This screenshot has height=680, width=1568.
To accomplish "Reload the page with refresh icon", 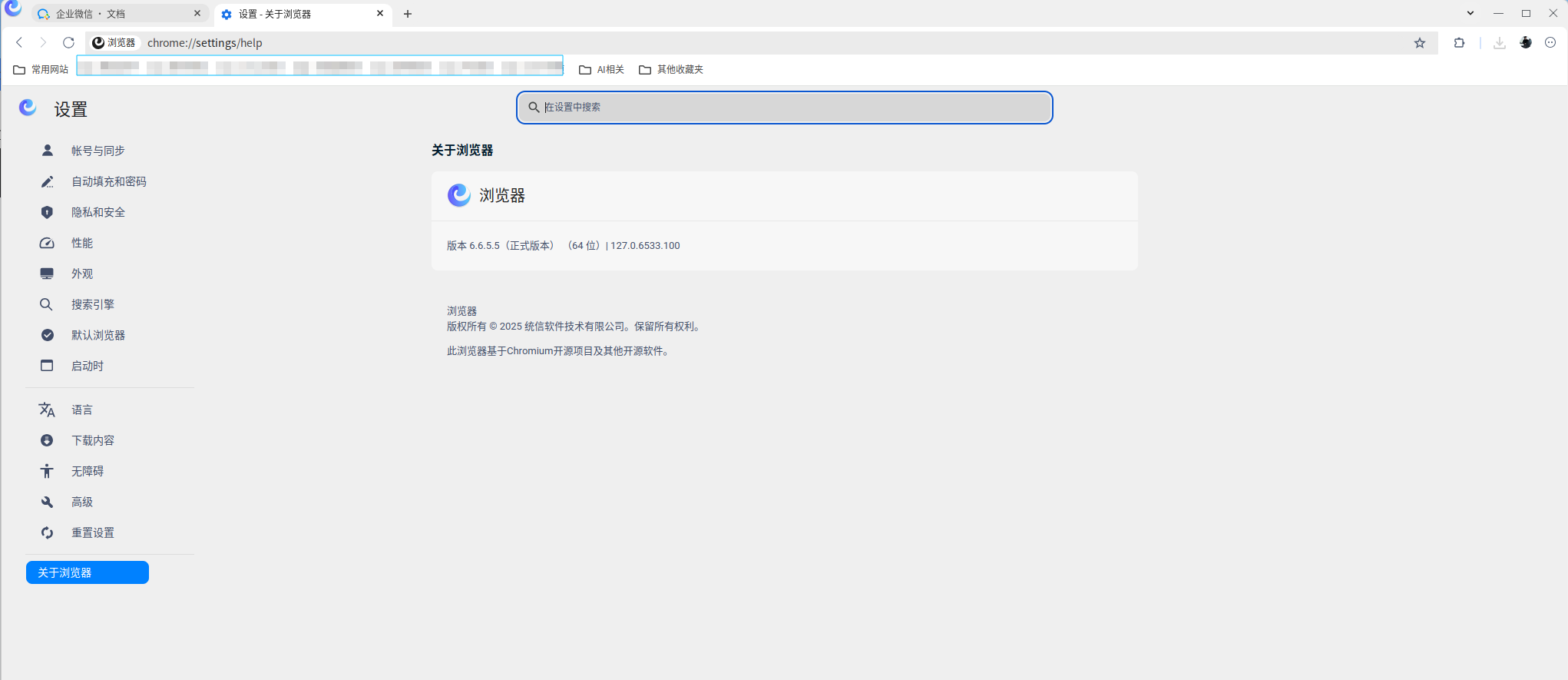I will (x=68, y=43).
